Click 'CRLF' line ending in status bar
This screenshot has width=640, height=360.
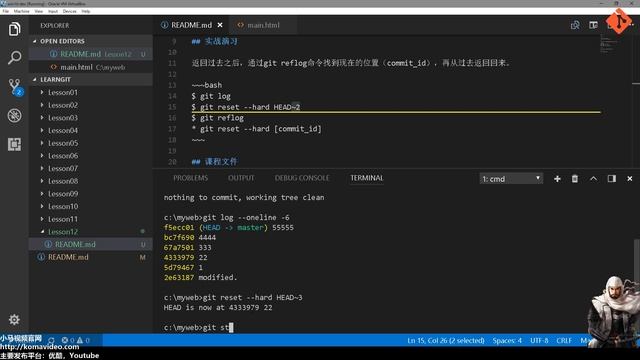(564, 340)
